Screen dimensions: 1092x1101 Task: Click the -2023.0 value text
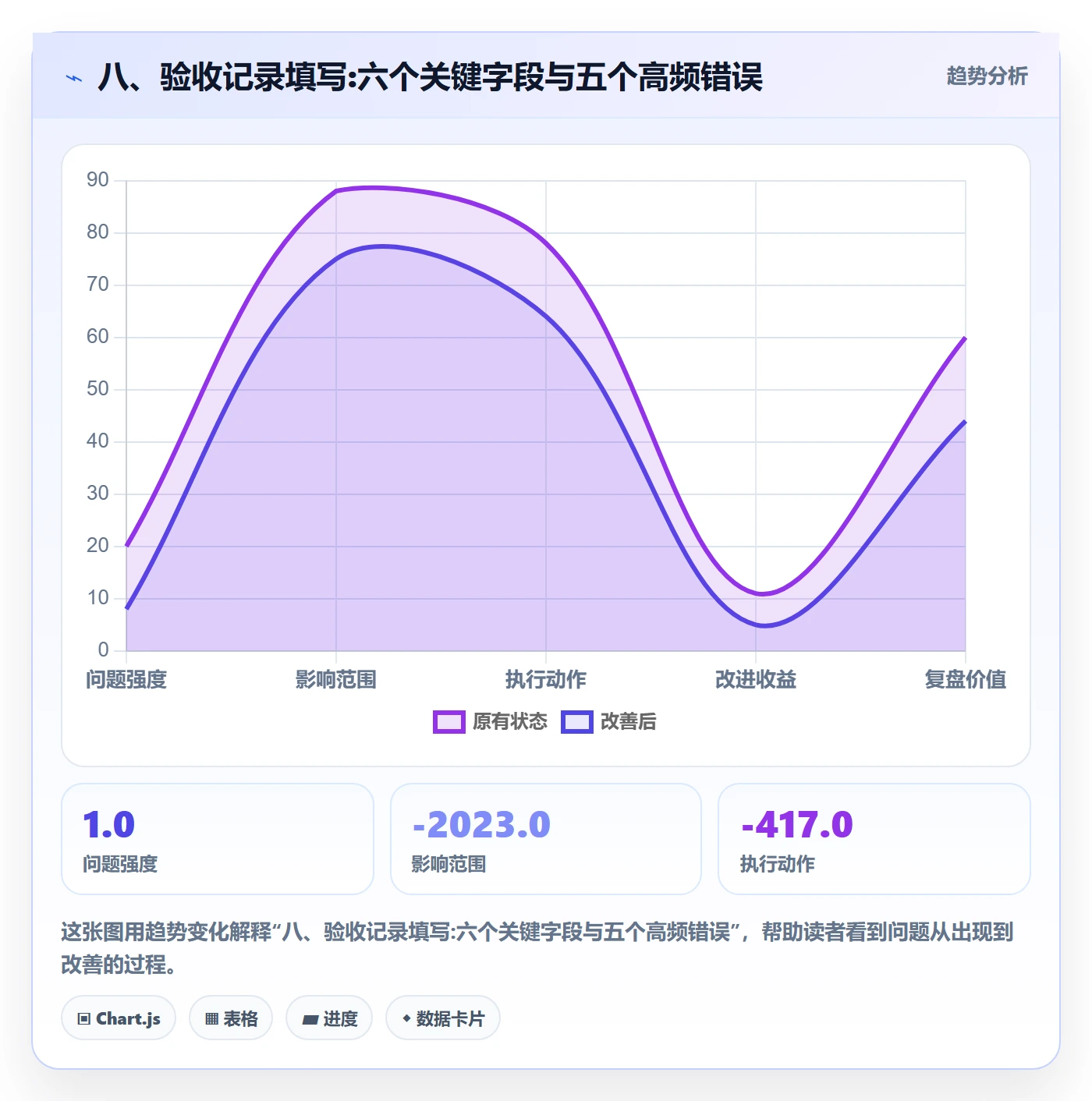[x=481, y=825]
